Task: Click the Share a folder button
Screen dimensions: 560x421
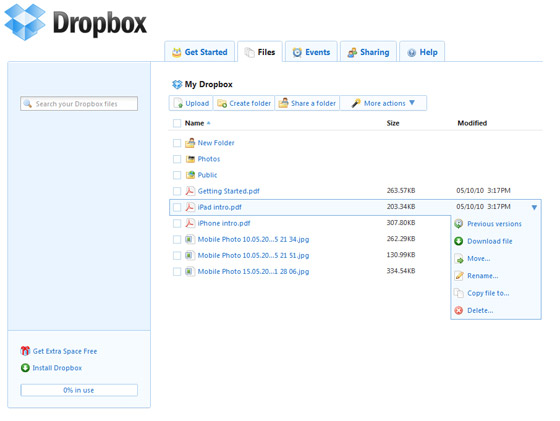Action: click(x=307, y=103)
